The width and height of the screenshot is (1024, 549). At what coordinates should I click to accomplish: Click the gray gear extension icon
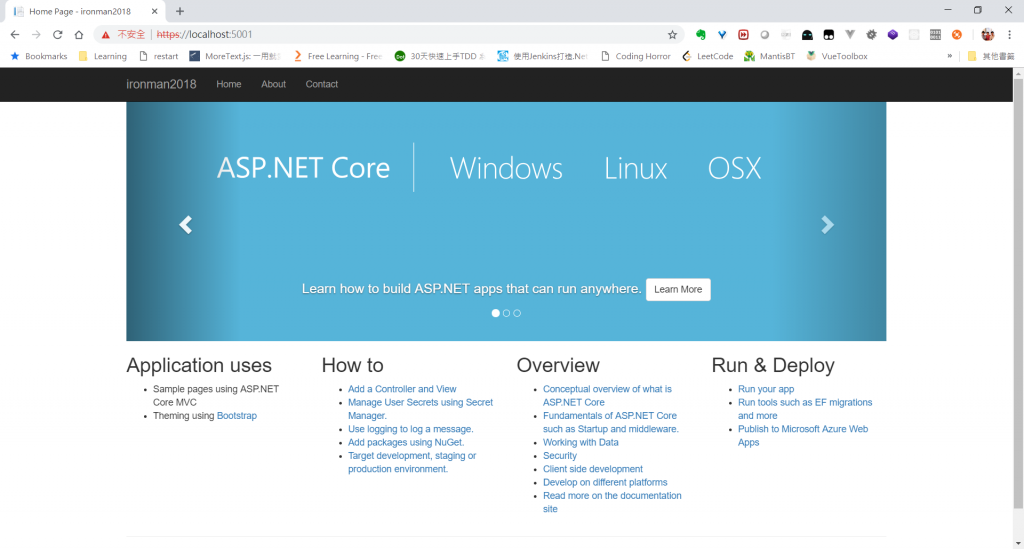[x=871, y=35]
